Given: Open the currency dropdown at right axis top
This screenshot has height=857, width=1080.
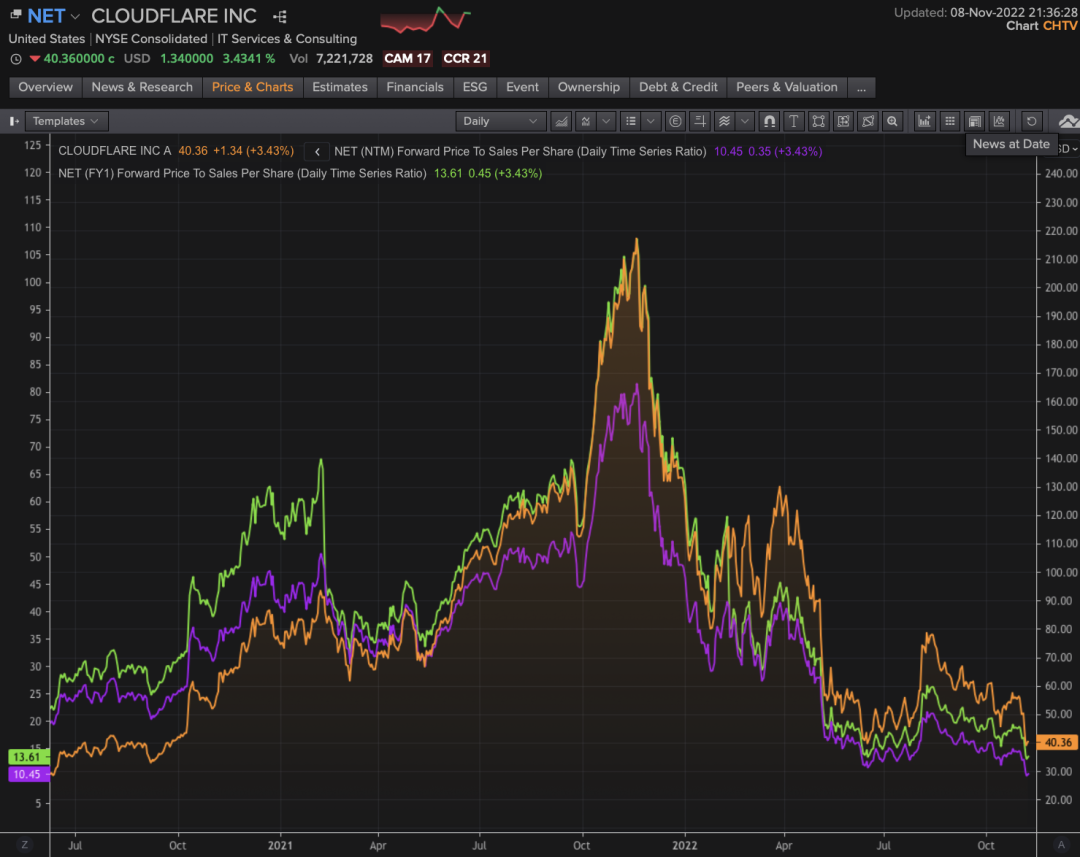Looking at the screenshot, I should point(1069,149).
